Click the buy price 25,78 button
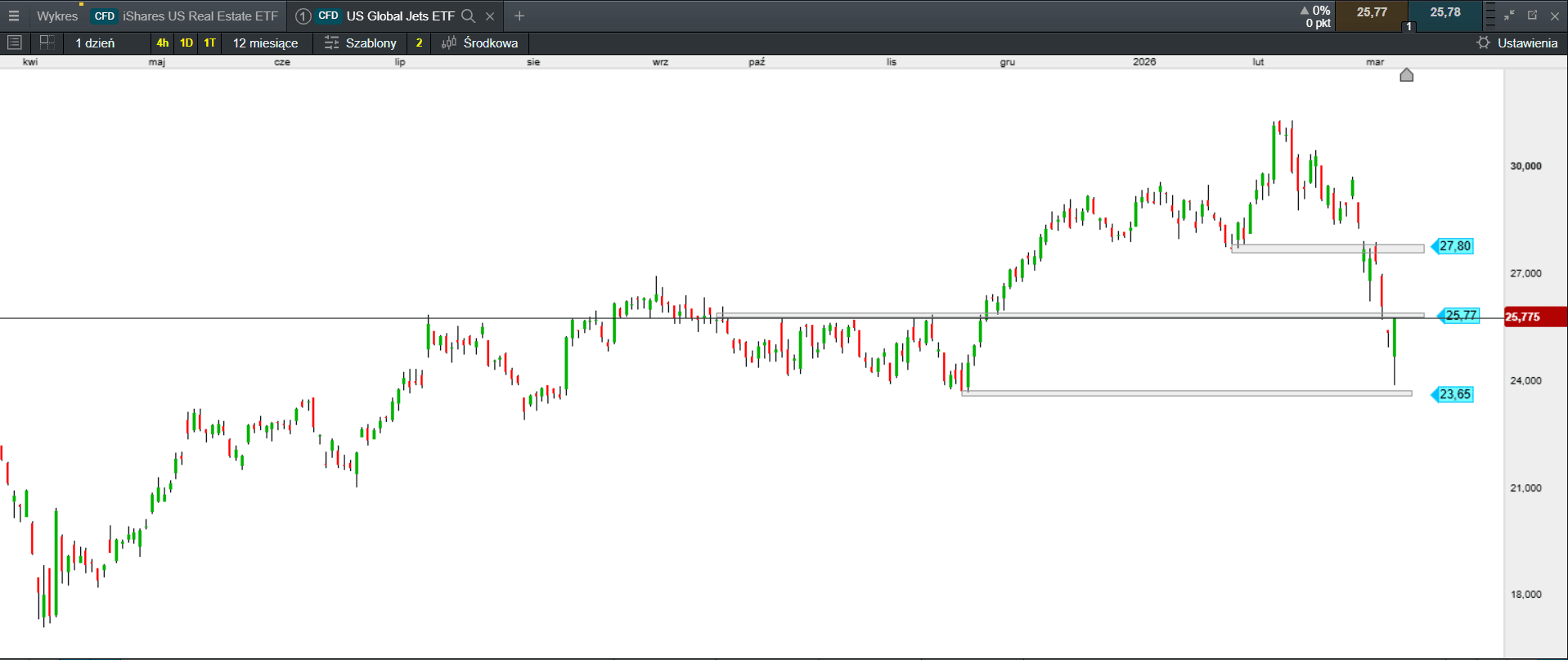 [x=1445, y=13]
